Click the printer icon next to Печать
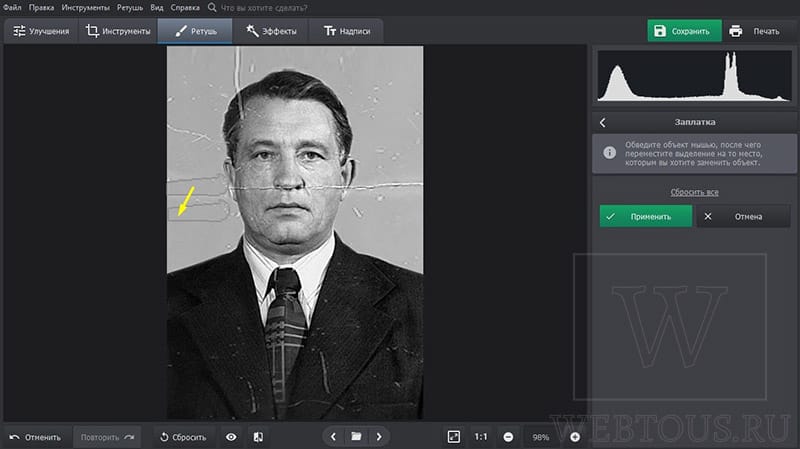This screenshot has width=800, height=449. coord(735,31)
